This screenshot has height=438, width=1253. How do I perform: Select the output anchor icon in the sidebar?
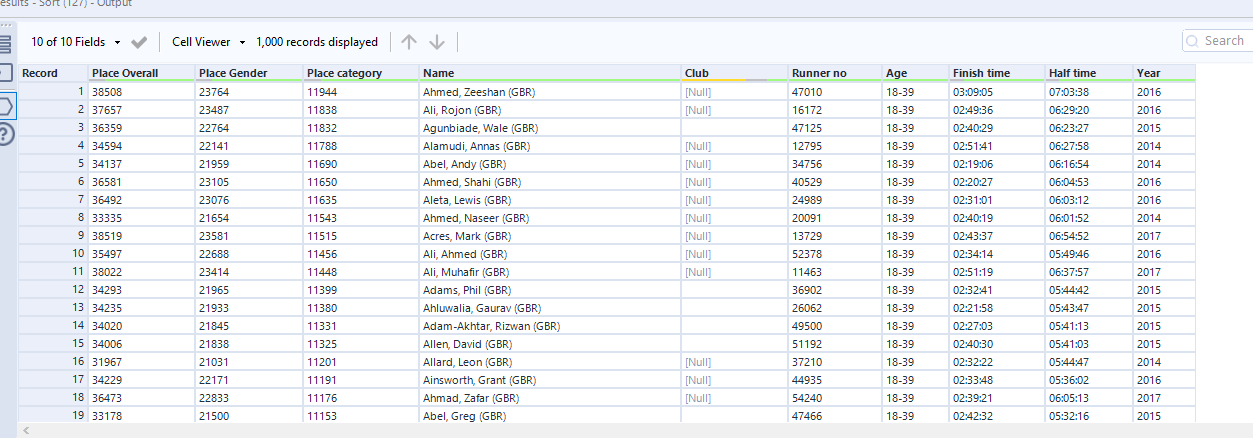click(5, 106)
